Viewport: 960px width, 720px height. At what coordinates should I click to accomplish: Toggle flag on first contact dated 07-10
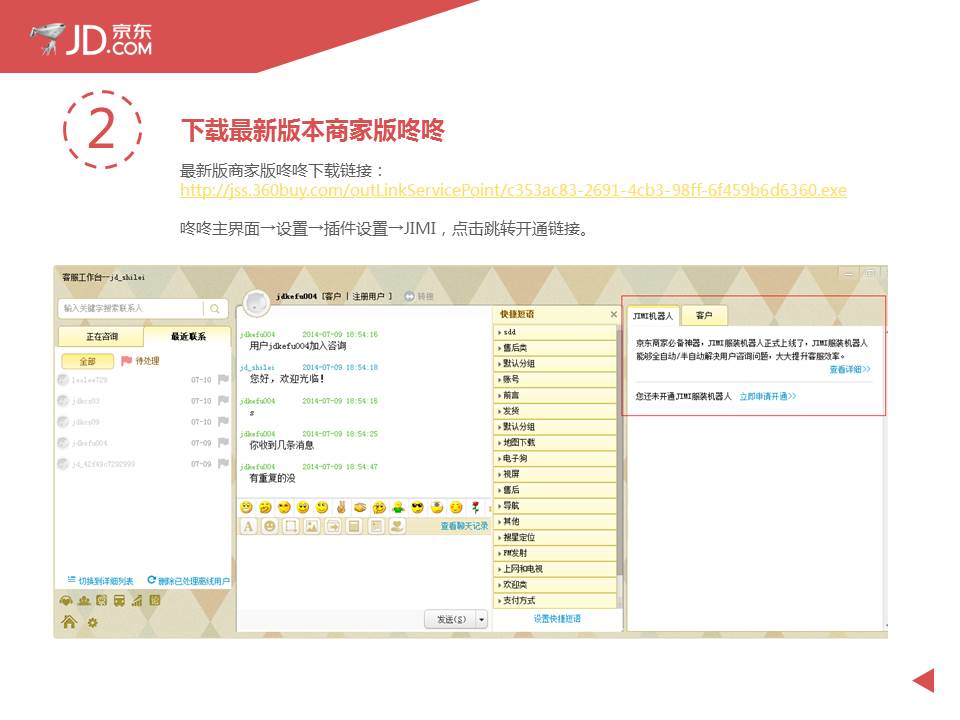223,380
